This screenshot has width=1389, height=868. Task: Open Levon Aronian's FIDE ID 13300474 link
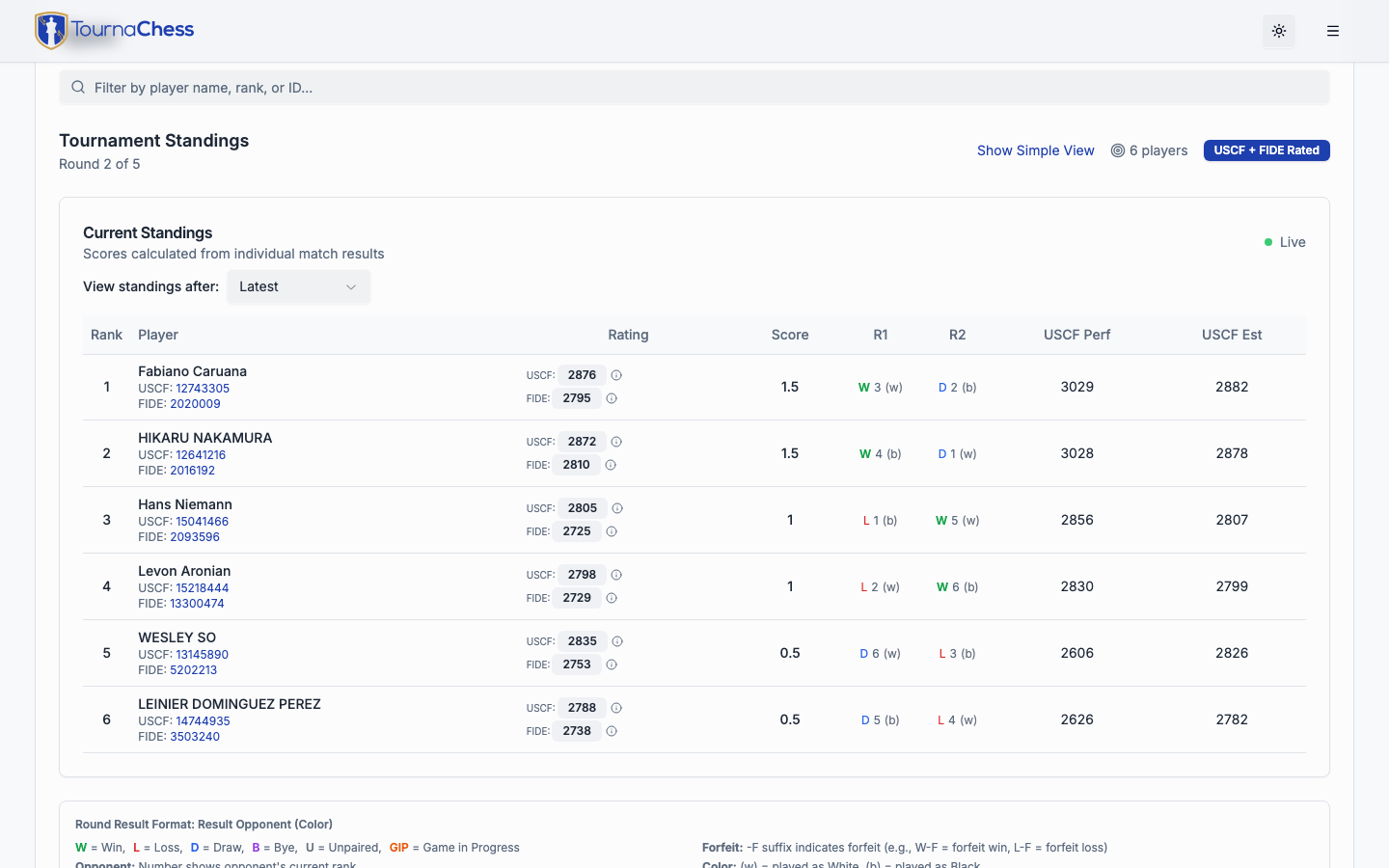click(x=197, y=604)
